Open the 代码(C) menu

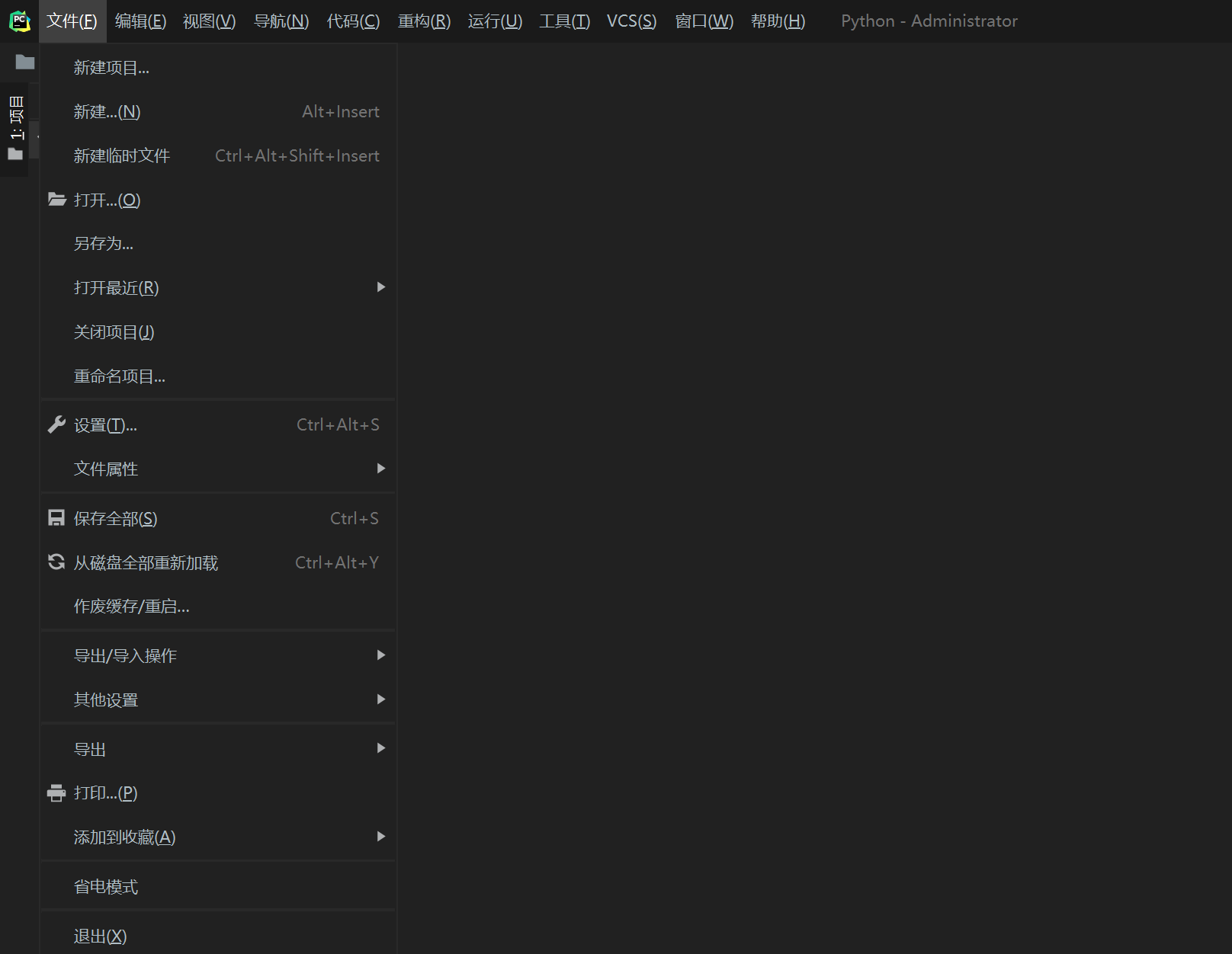(x=353, y=21)
